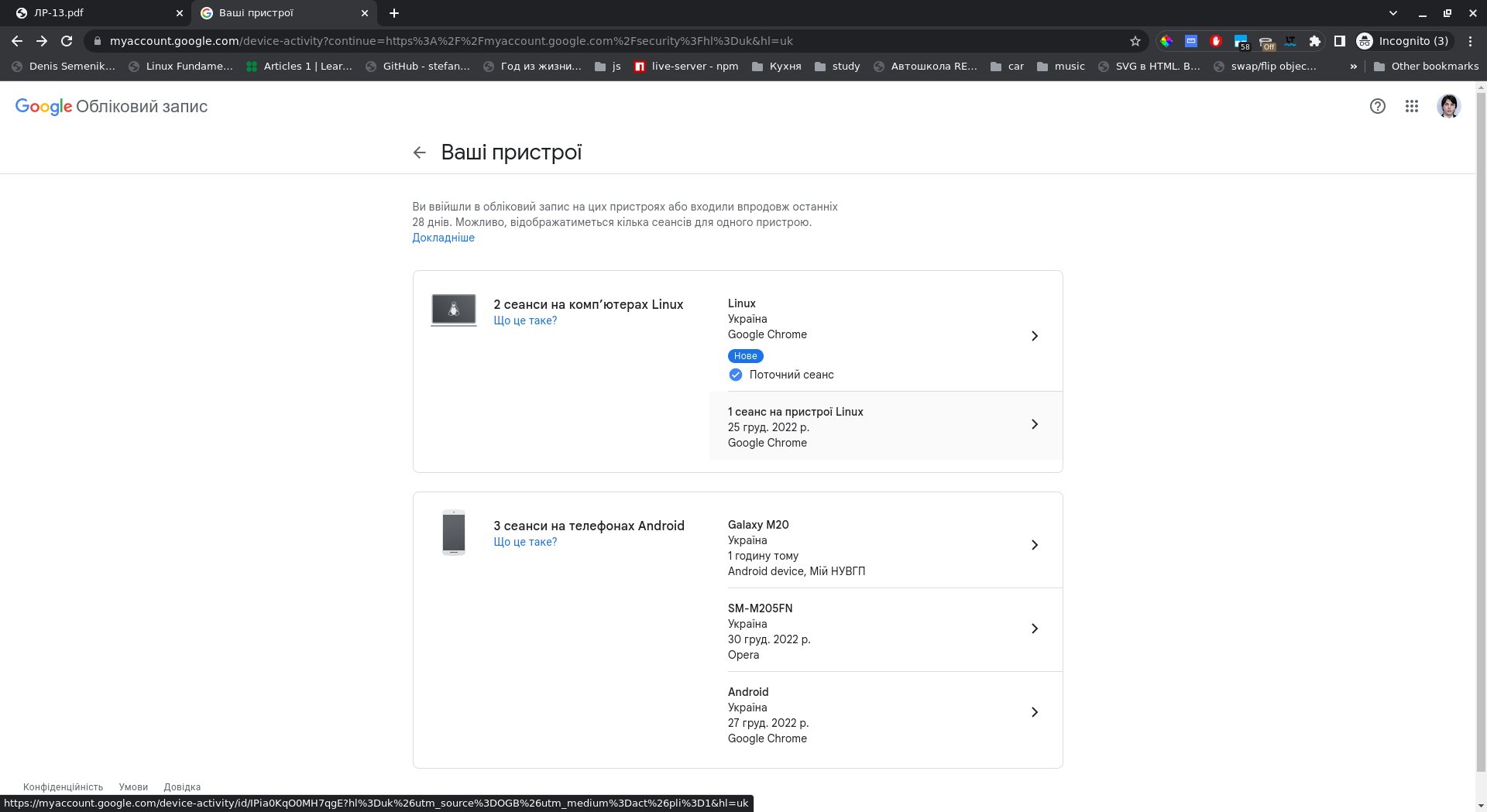This screenshot has width=1487, height=812.
Task: Open the browser extensions puzzle icon
Action: click(x=1314, y=41)
